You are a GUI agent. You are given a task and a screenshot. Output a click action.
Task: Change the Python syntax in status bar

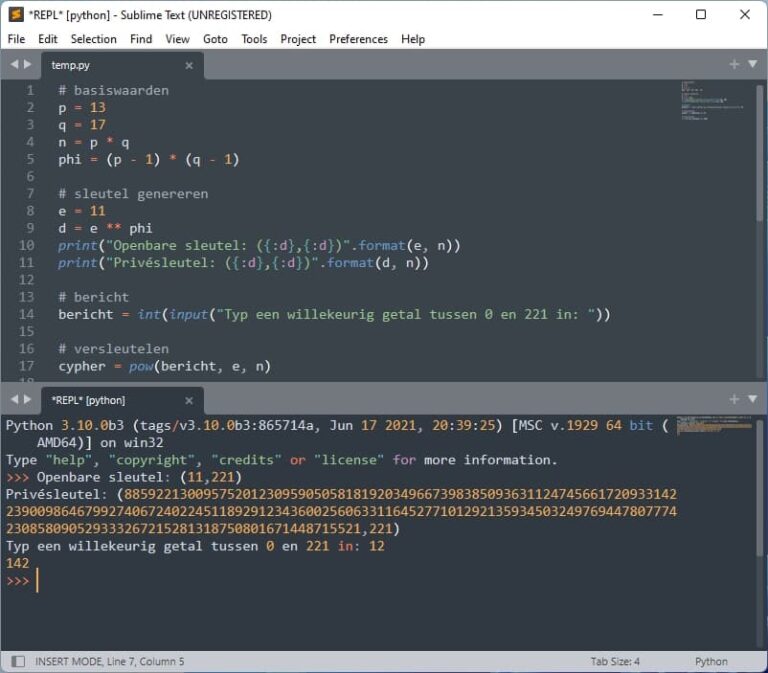[711, 661]
